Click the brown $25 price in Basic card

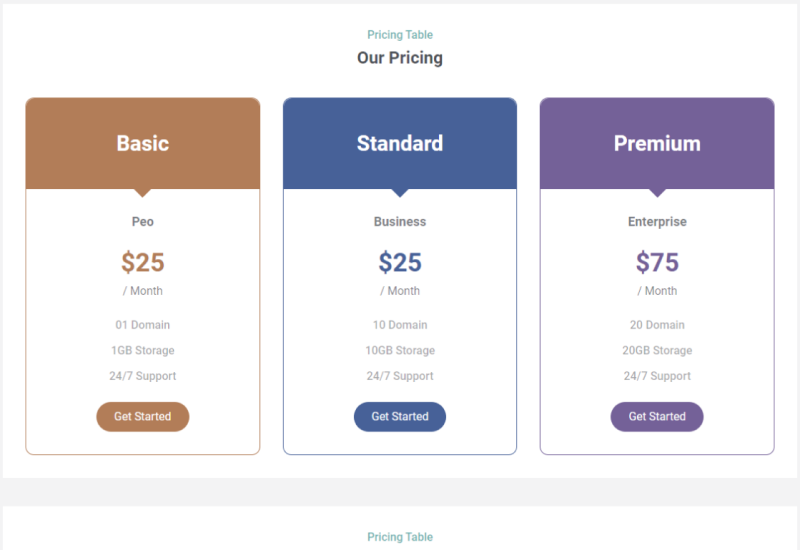142,262
